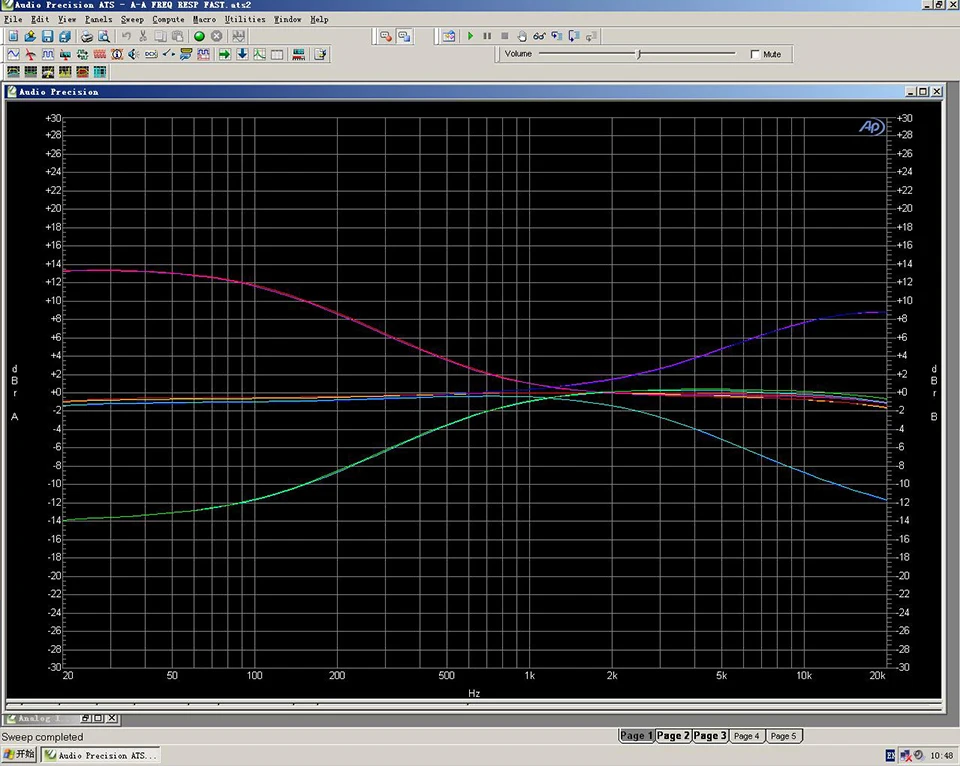This screenshot has width=960, height=766.
Task: Restore the minimized Analog panel window
Action: 86,718
